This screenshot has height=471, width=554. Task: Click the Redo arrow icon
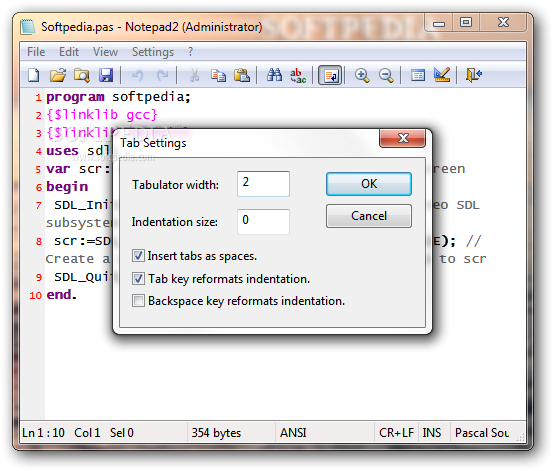coord(162,75)
